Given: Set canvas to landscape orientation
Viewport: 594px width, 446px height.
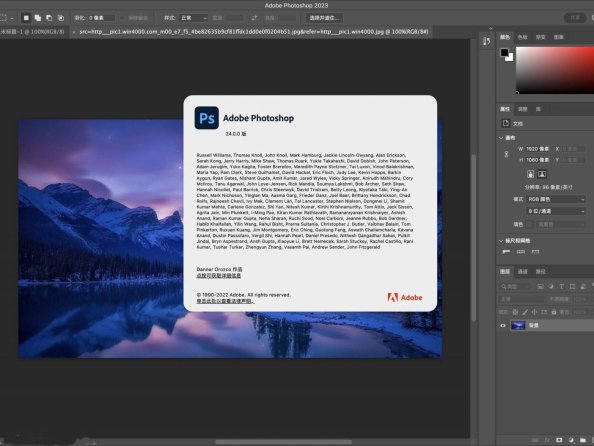Looking at the screenshot, I should pyautogui.click(x=542, y=174).
